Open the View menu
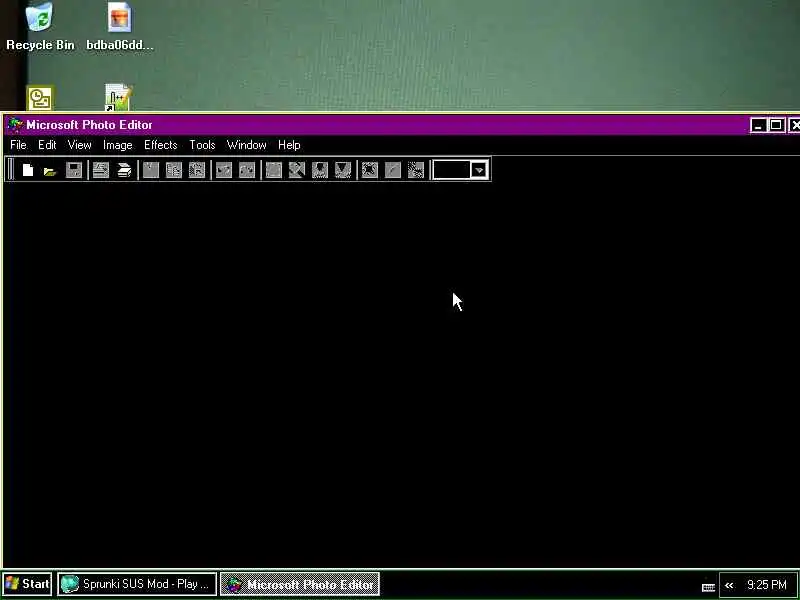800x600 pixels. [x=80, y=145]
